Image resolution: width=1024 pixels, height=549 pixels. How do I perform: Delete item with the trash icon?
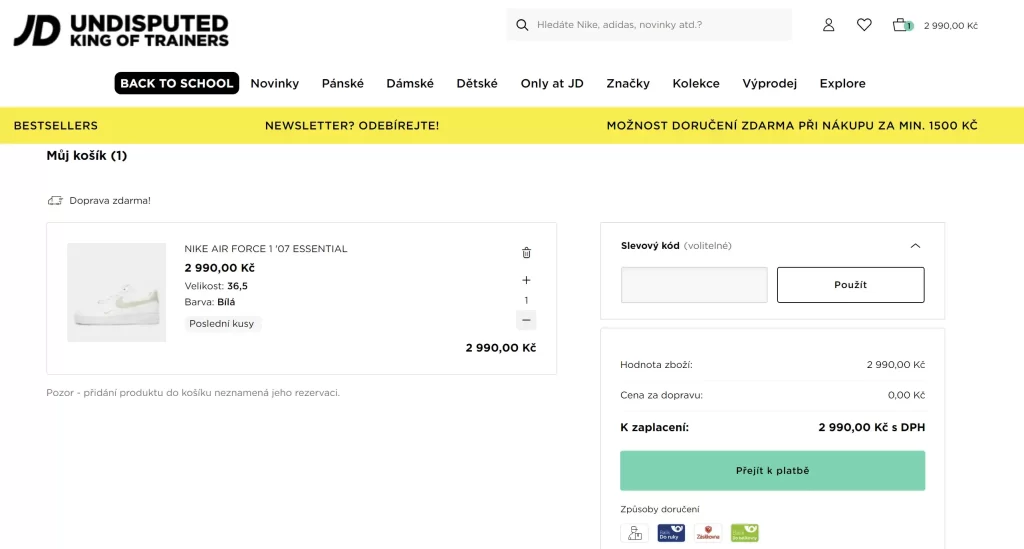tap(526, 253)
